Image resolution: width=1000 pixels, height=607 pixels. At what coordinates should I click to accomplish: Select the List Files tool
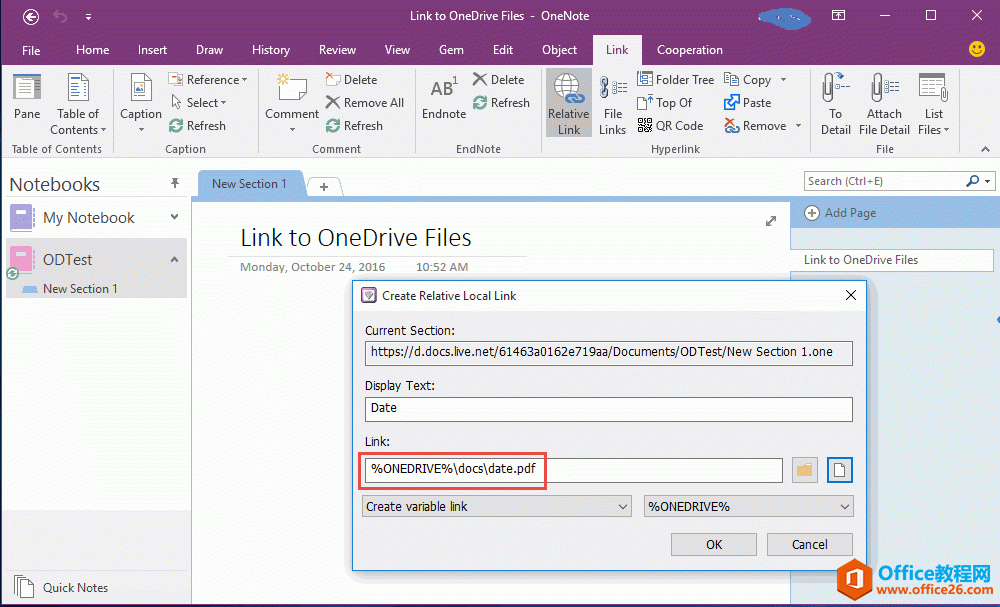point(933,102)
